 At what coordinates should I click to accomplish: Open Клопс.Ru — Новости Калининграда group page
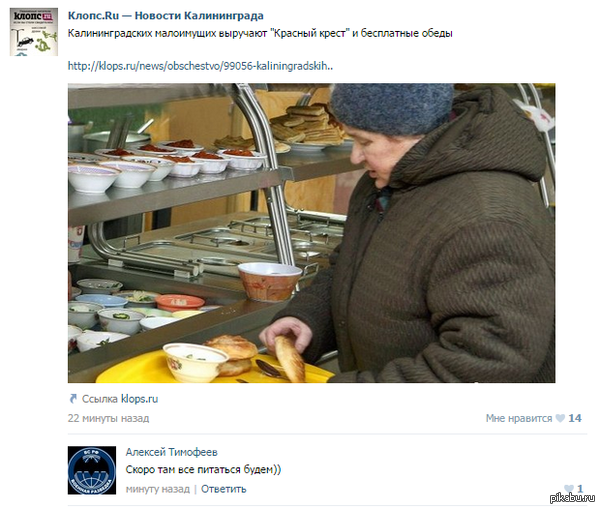(x=166, y=16)
